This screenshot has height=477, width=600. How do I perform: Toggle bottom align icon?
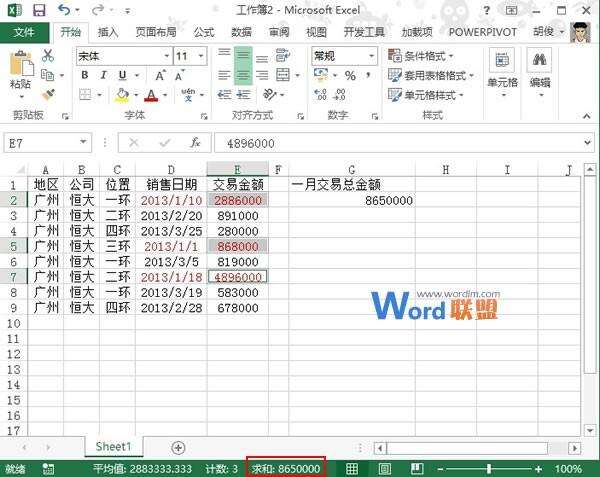(x=262, y=57)
